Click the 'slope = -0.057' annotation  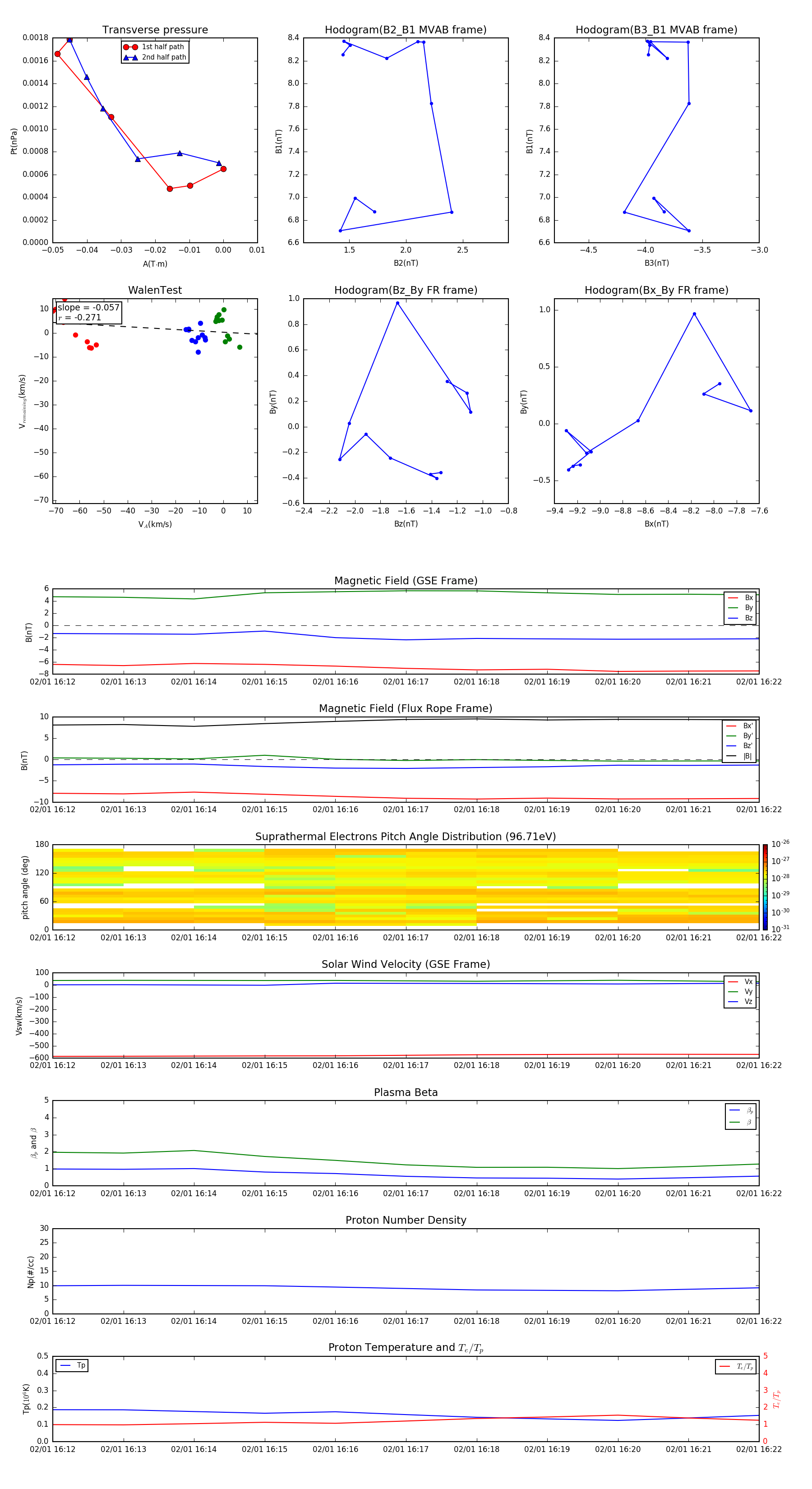pos(88,308)
